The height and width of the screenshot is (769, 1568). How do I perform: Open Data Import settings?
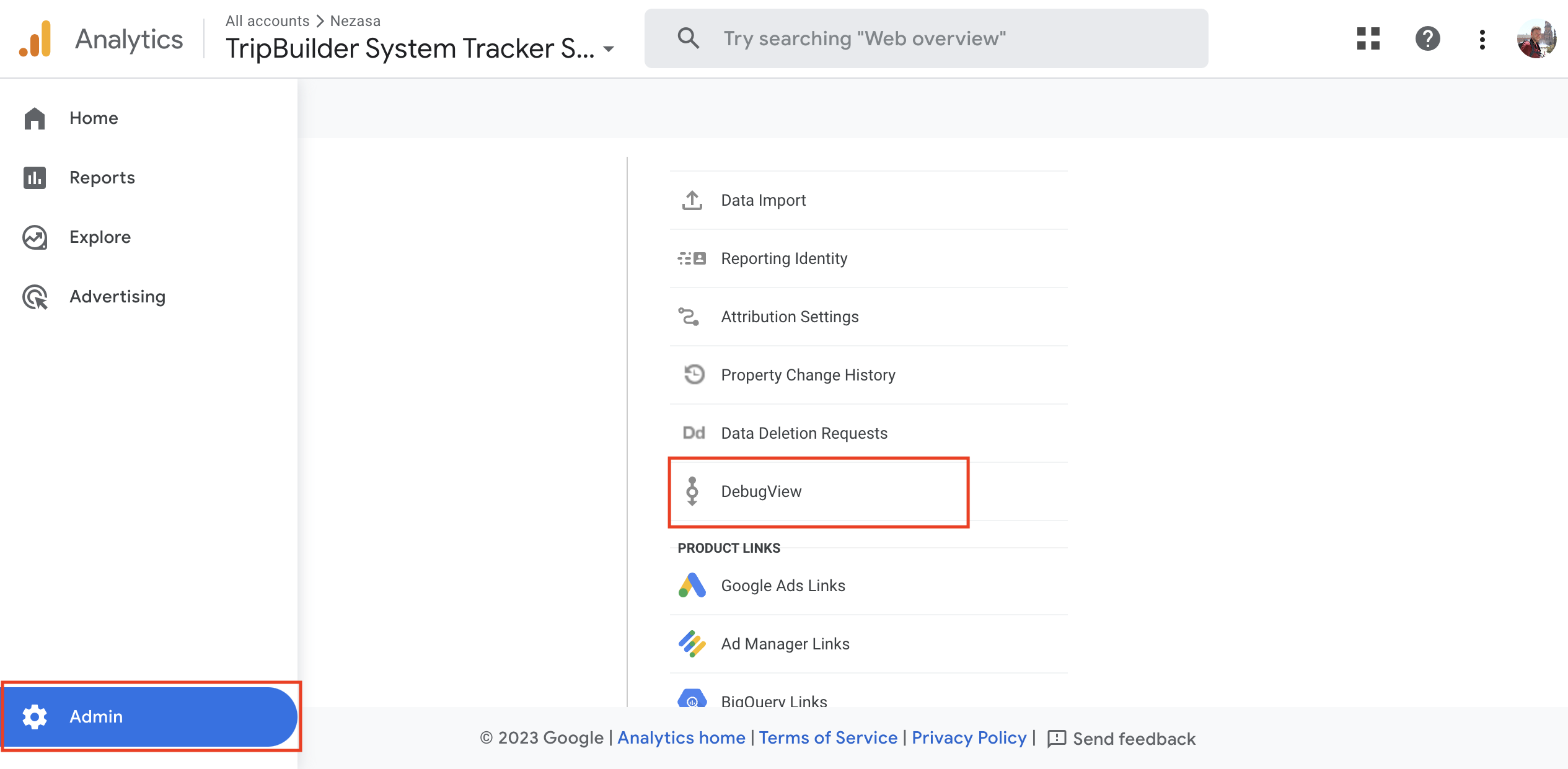click(x=868, y=200)
